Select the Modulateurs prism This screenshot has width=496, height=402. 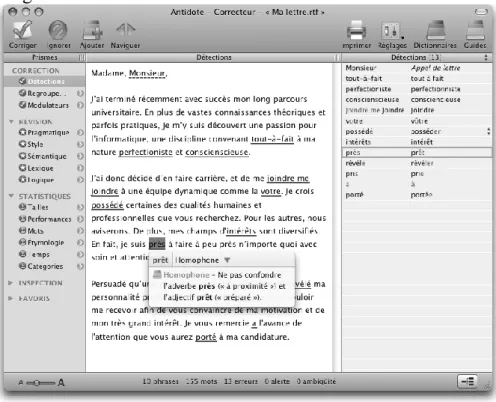click(x=44, y=105)
